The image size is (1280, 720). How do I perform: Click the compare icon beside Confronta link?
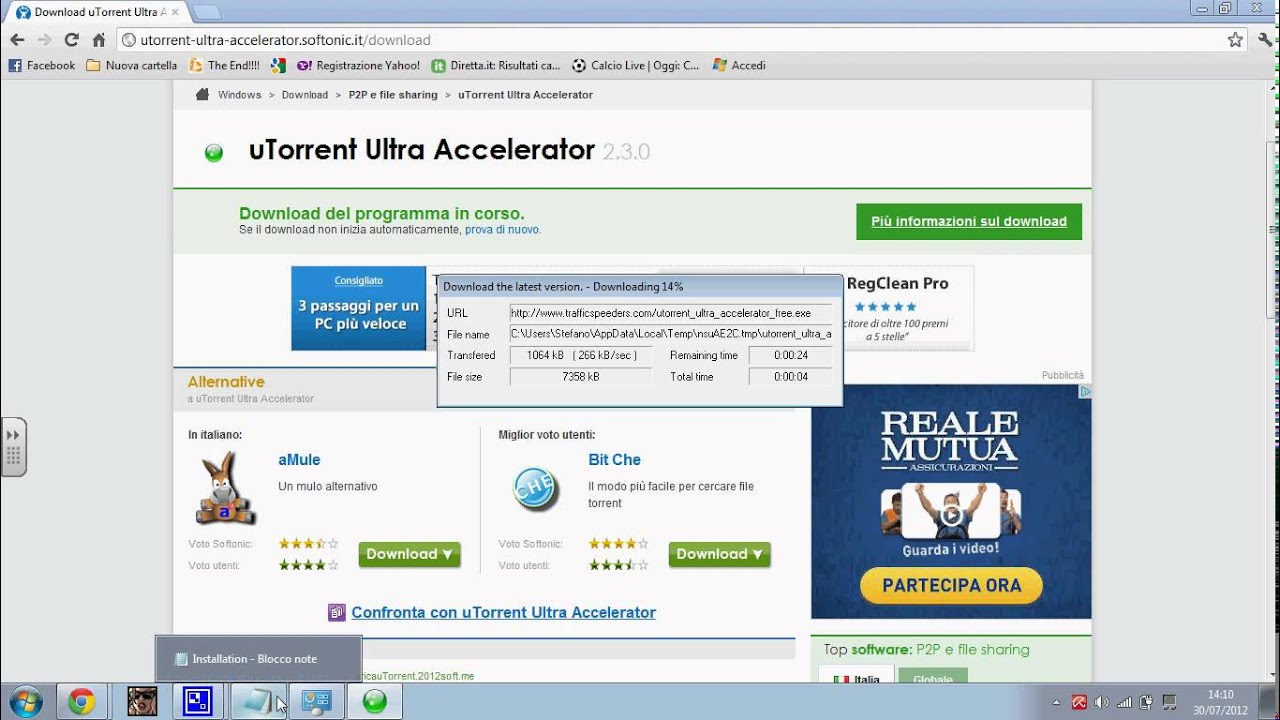coord(337,612)
